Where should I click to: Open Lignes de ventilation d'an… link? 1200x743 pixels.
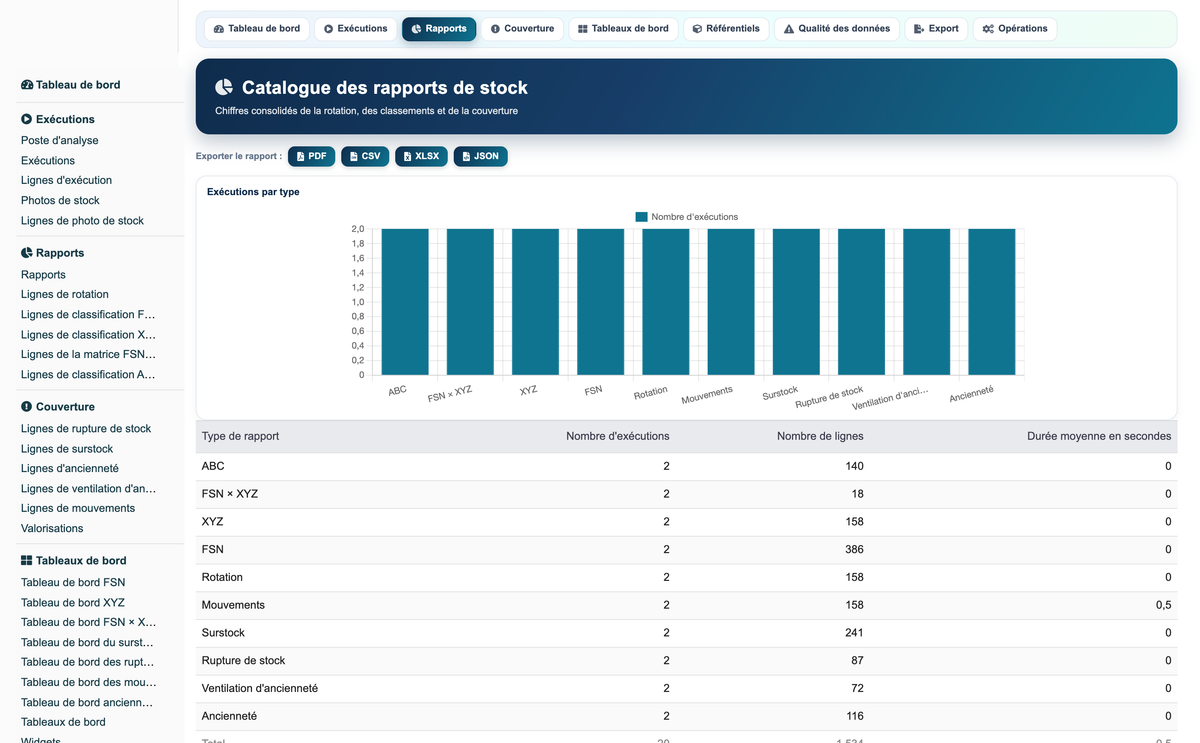(88, 489)
